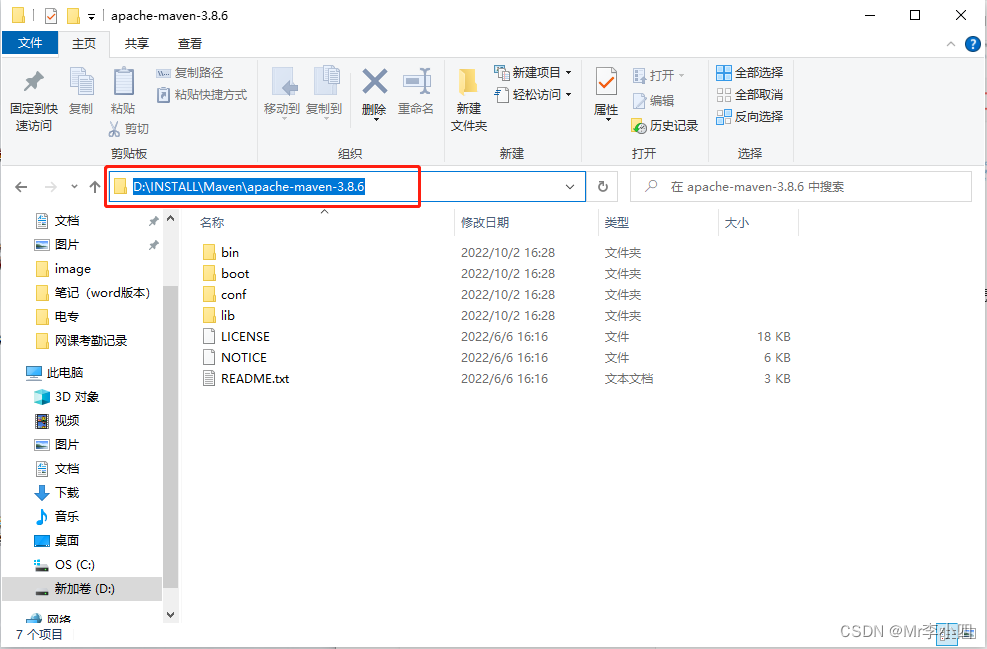Open 笔记 (word版本) folder in sidebar
This screenshot has height=649, width=987.
[93, 293]
